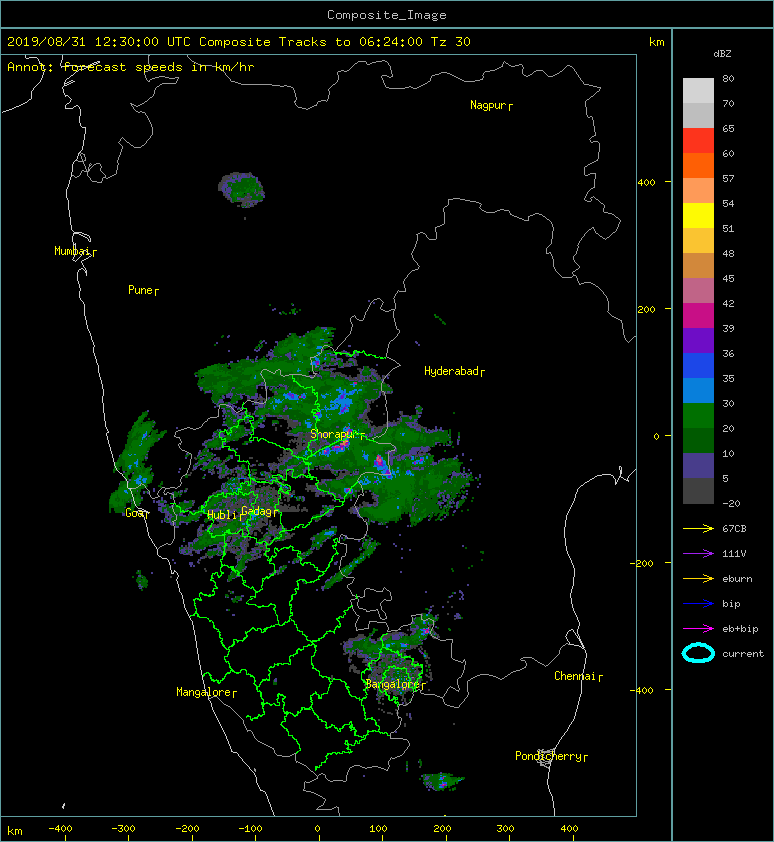The height and width of the screenshot is (842, 774).
Task: Click the 'Annot: forecast speeds in km/hr' text
Action: click(131, 67)
